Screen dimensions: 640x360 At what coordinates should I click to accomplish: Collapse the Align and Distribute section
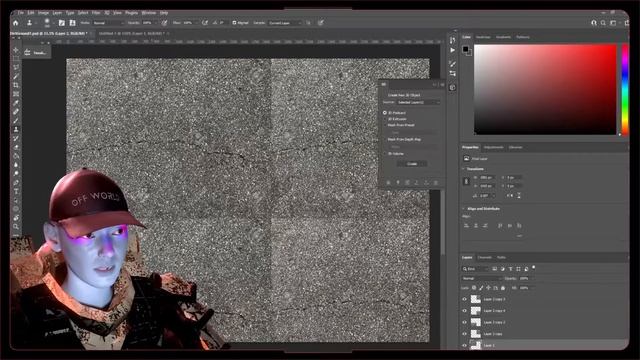[464, 209]
